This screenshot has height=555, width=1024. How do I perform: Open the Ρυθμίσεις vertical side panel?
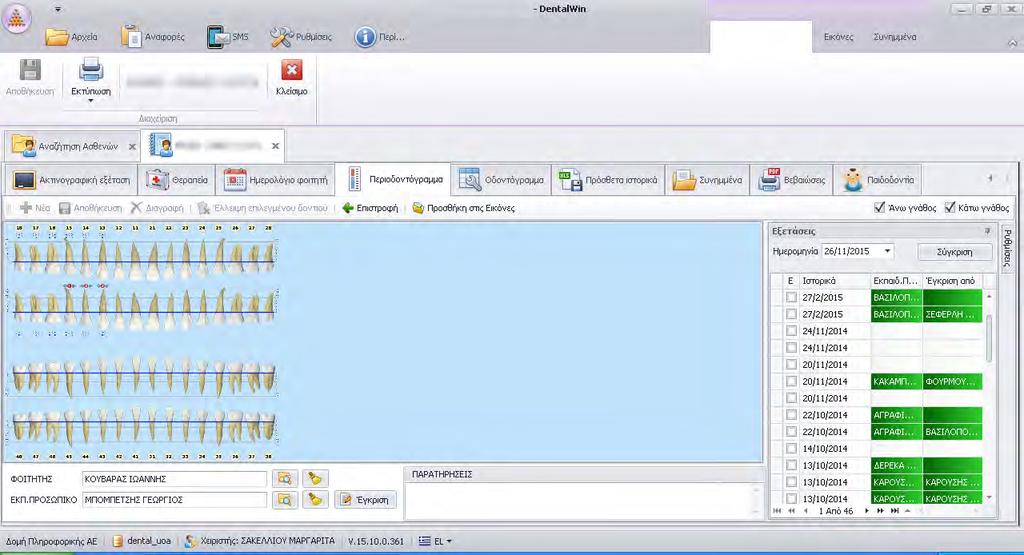click(x=1008, y=247)
